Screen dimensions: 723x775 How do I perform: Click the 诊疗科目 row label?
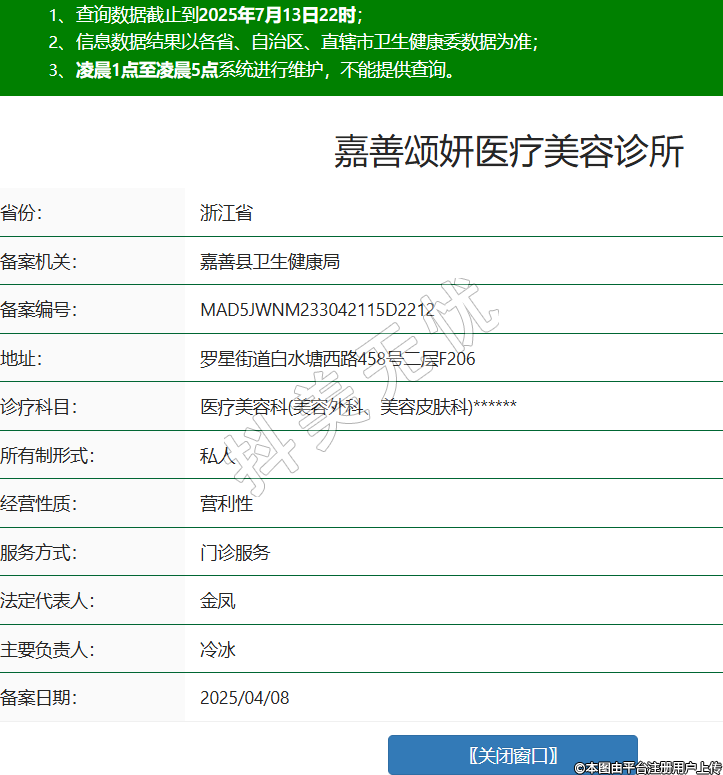(39, 407)
